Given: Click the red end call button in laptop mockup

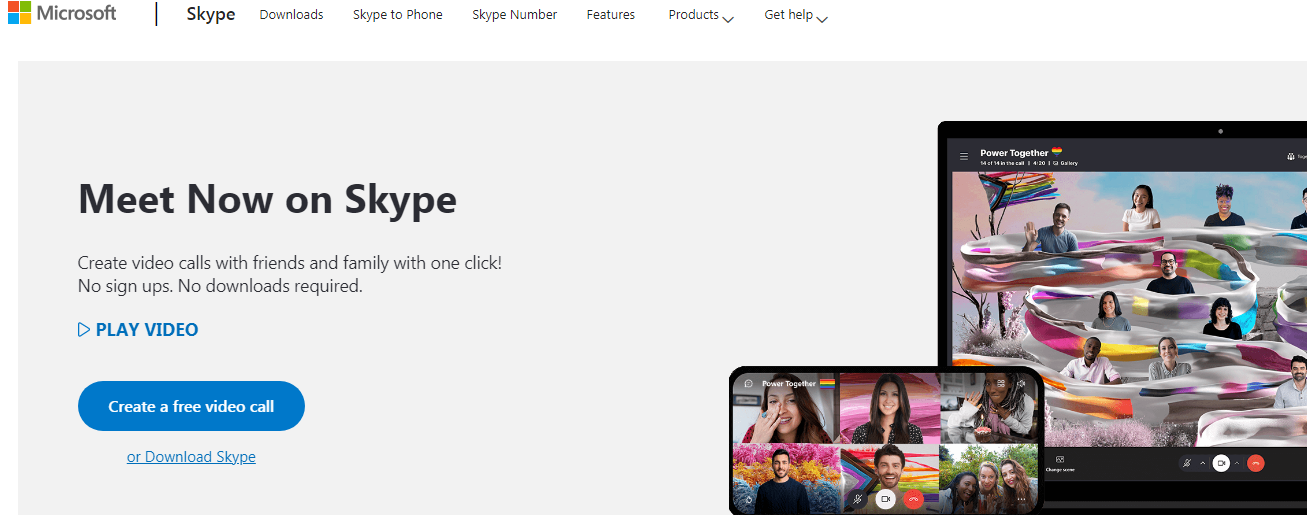Looking at the screenshot, I should click(x=1256, y=463).
